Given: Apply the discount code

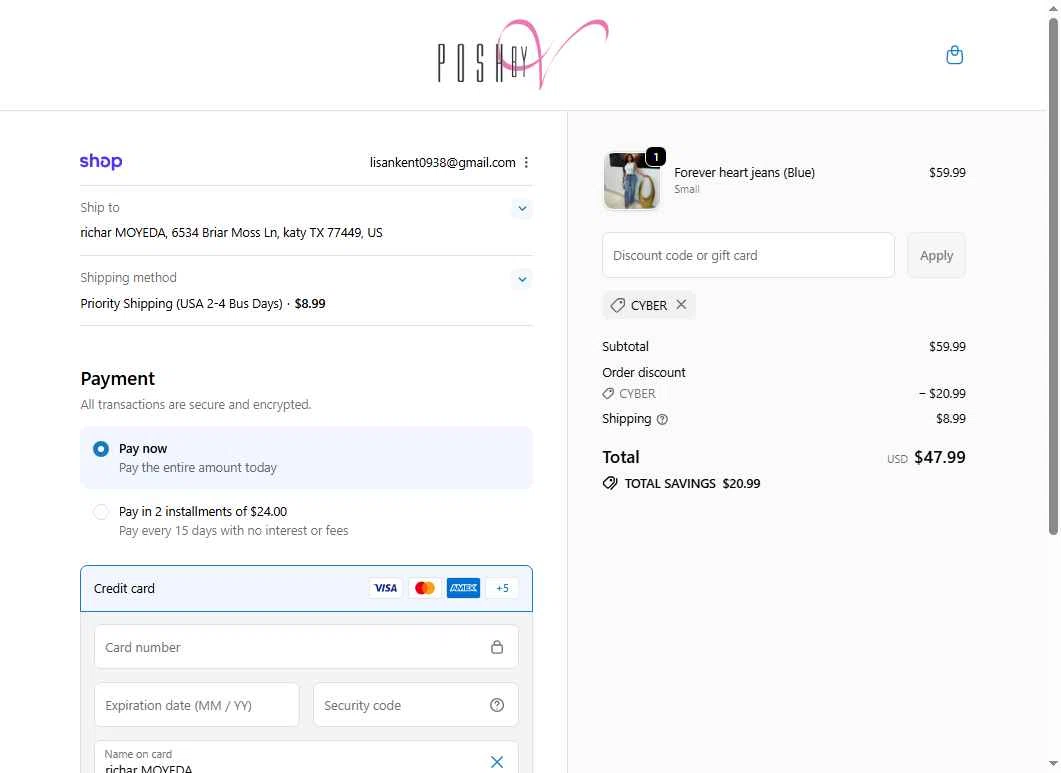Looking at the screenshot, I should [936, 255].
